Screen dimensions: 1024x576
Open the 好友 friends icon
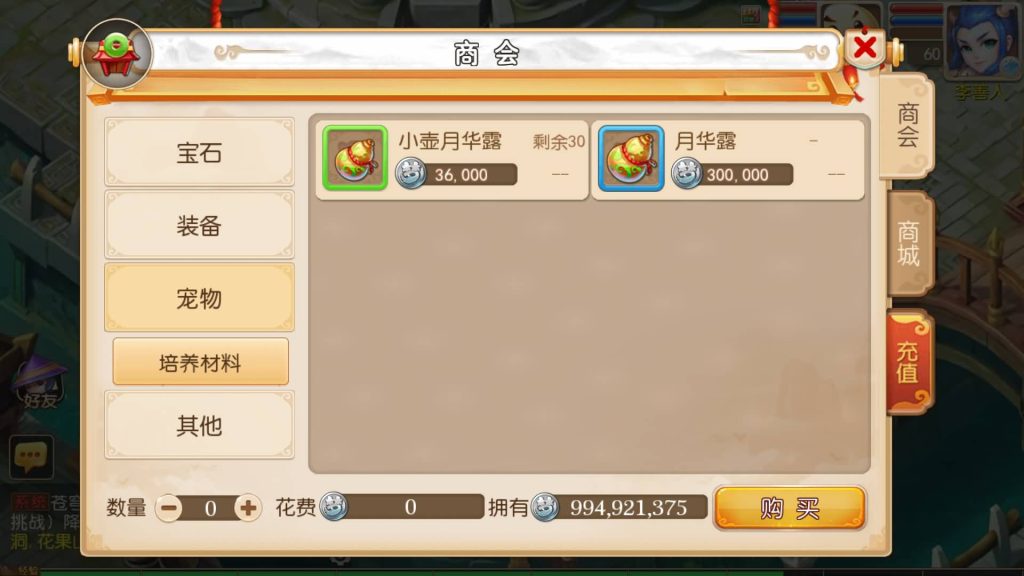(39, 383)
